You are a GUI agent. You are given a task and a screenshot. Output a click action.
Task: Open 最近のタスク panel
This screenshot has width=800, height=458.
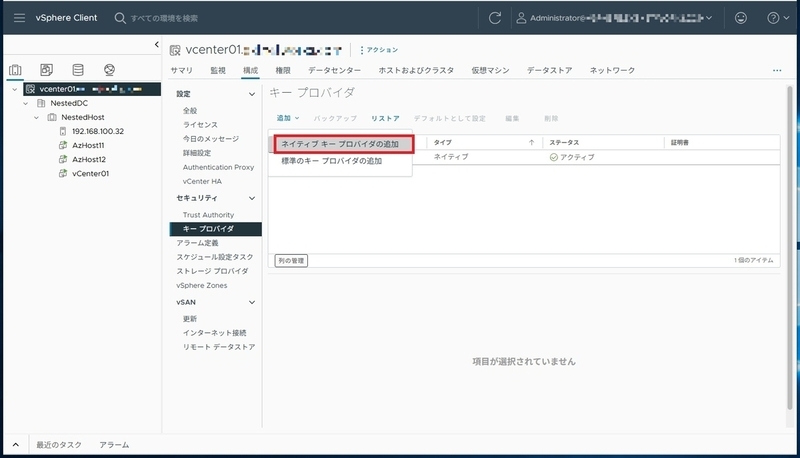pos(59,445)
